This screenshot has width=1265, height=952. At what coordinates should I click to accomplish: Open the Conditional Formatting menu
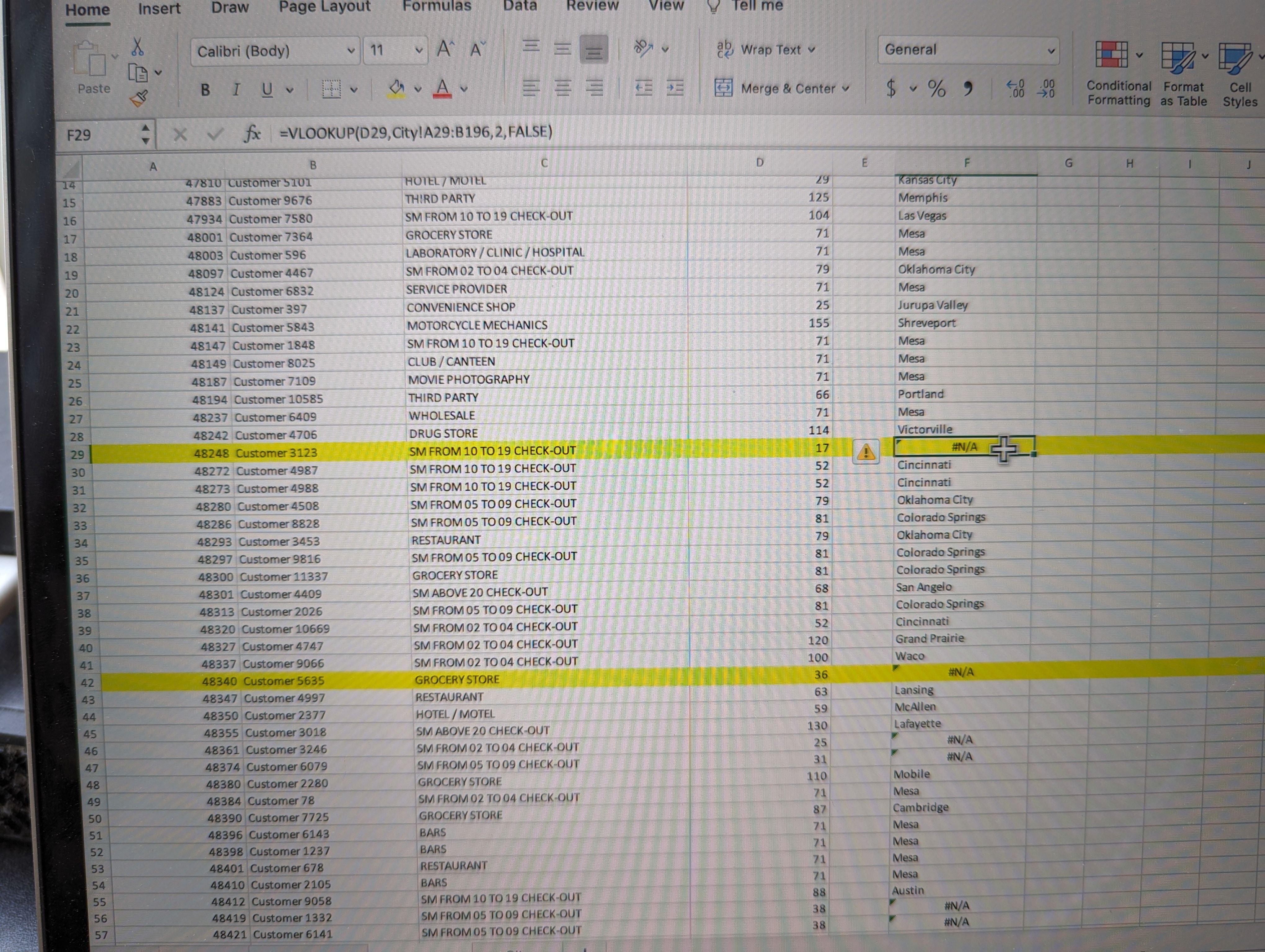1119,74
